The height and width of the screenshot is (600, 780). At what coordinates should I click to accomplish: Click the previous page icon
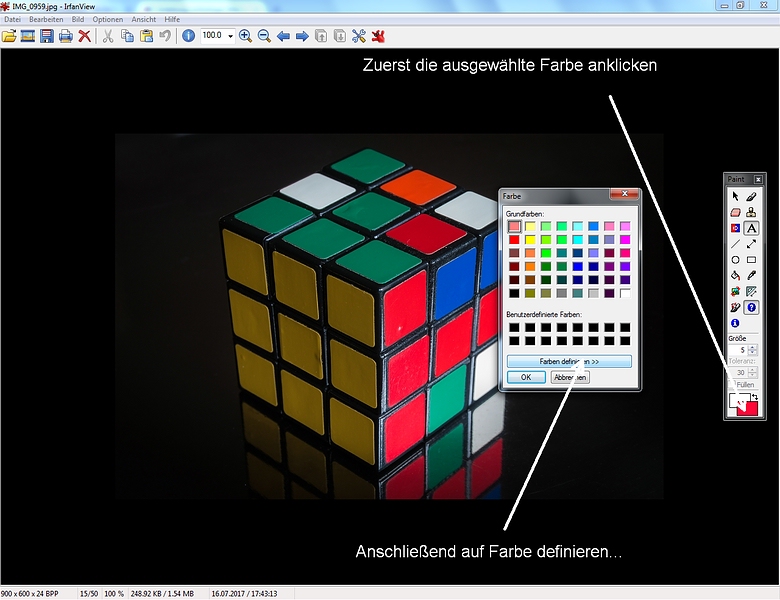(x=321, y=36)
